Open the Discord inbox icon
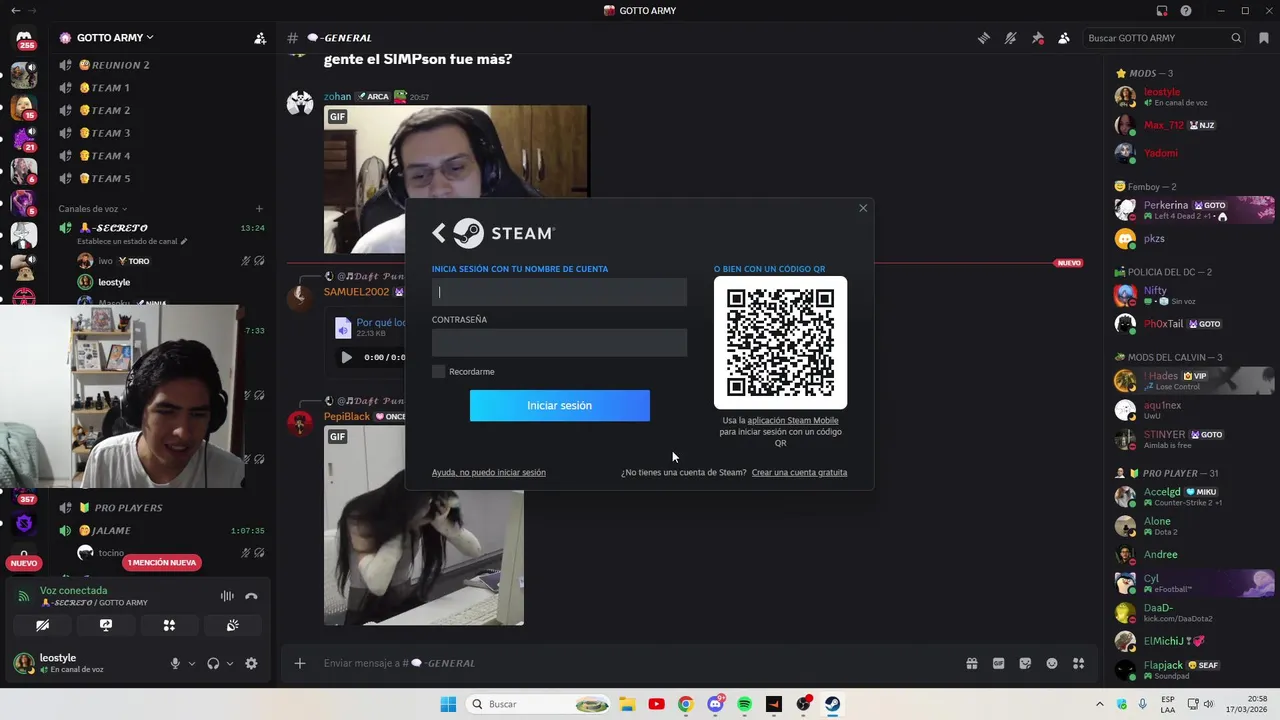Viewport: 1280px width, 720px height. [1162, 11]
